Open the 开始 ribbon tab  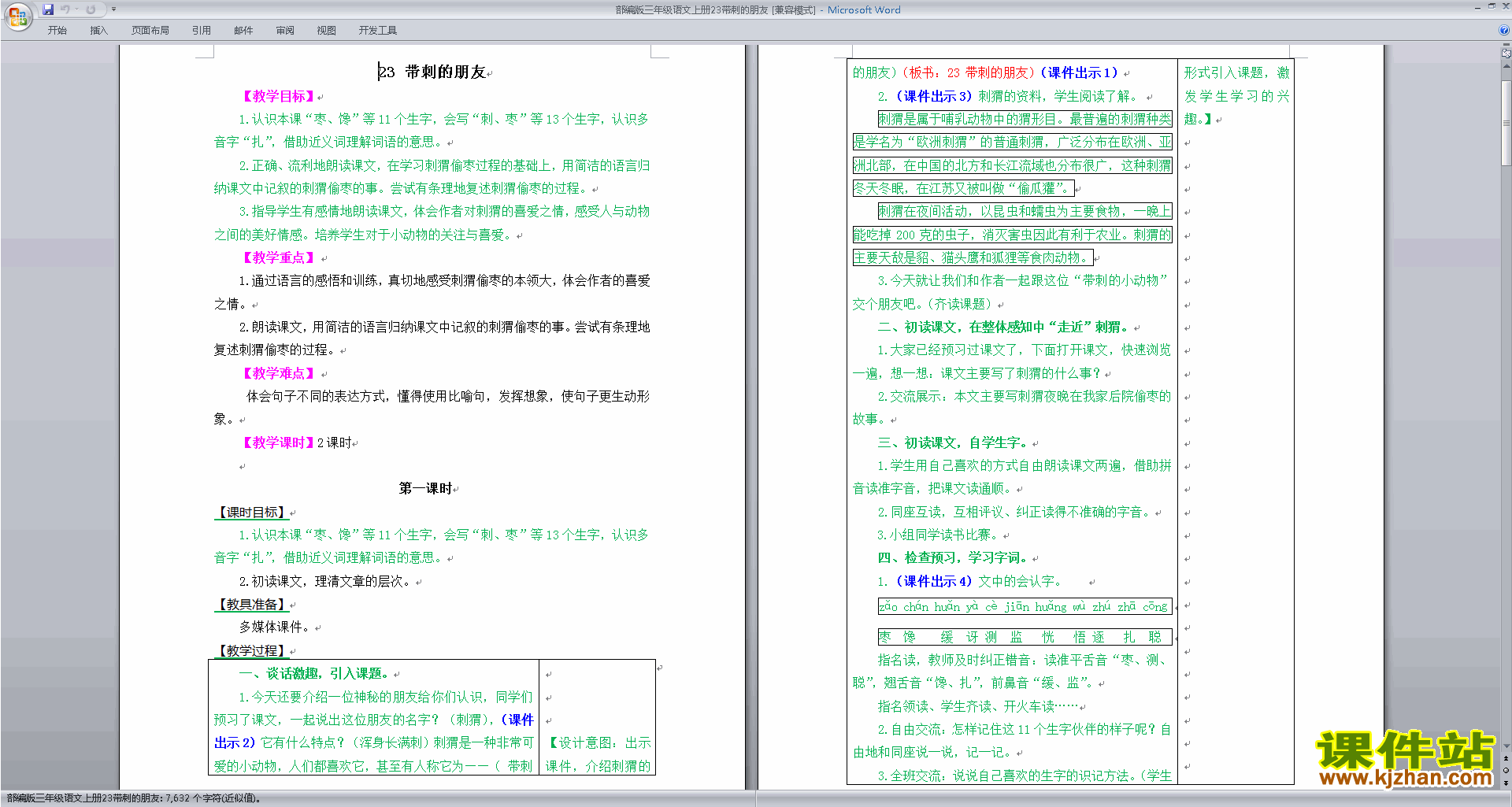[57, 30]
